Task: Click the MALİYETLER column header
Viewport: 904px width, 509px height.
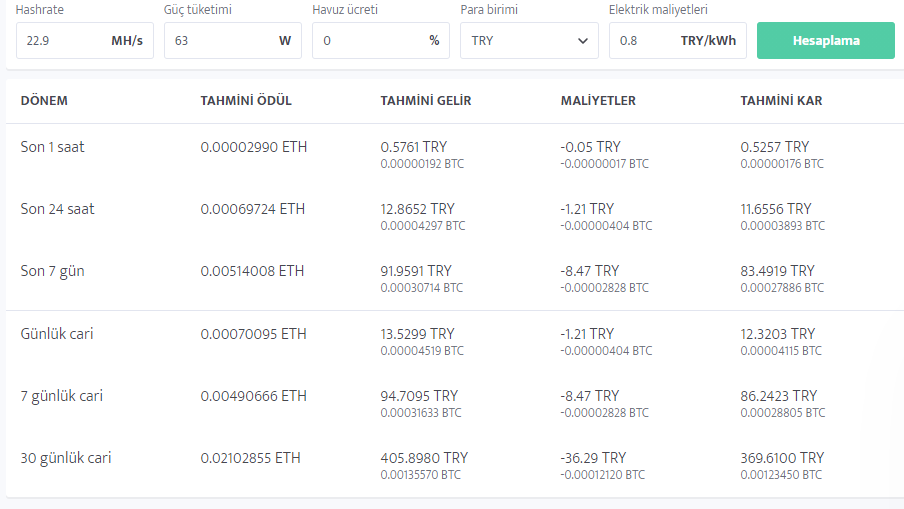Action: (x=598, y=101)
